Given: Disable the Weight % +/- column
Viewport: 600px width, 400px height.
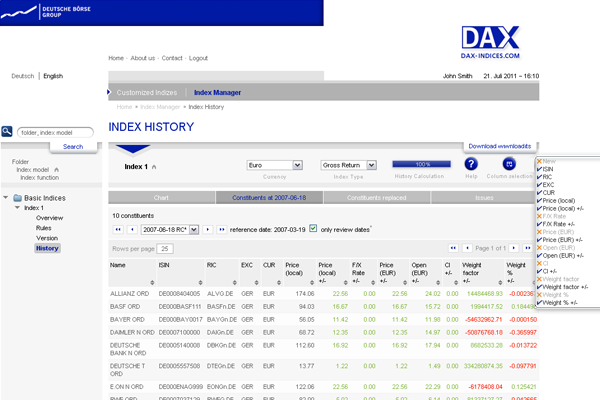Looking at the screenshot, I should click(x=557, y=303).
